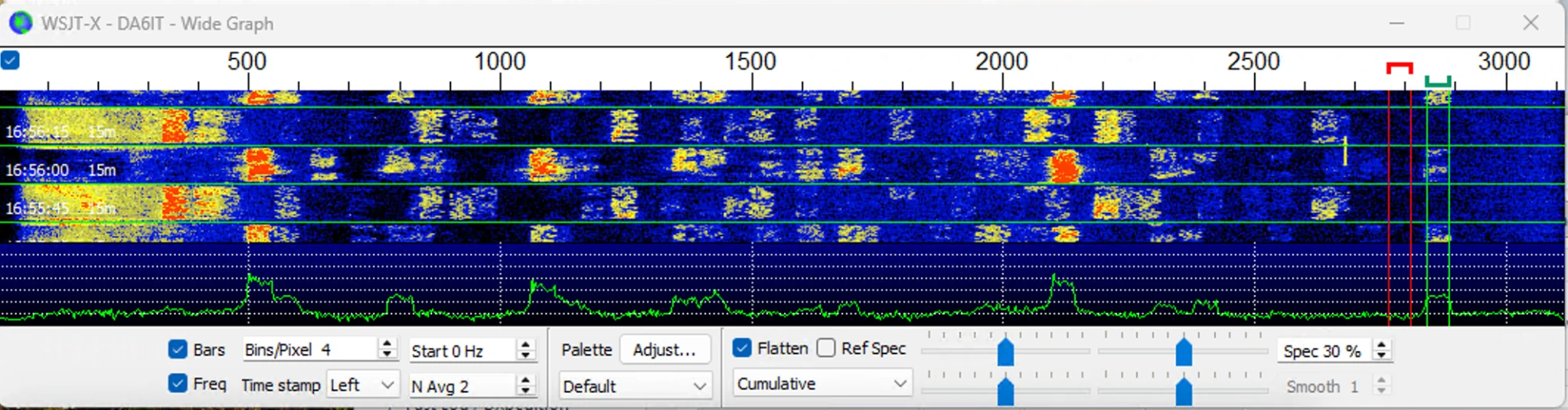Click 1500 on the frequency scale
The width and height of the screenshot is (1568, 410).
pos(750,61)
